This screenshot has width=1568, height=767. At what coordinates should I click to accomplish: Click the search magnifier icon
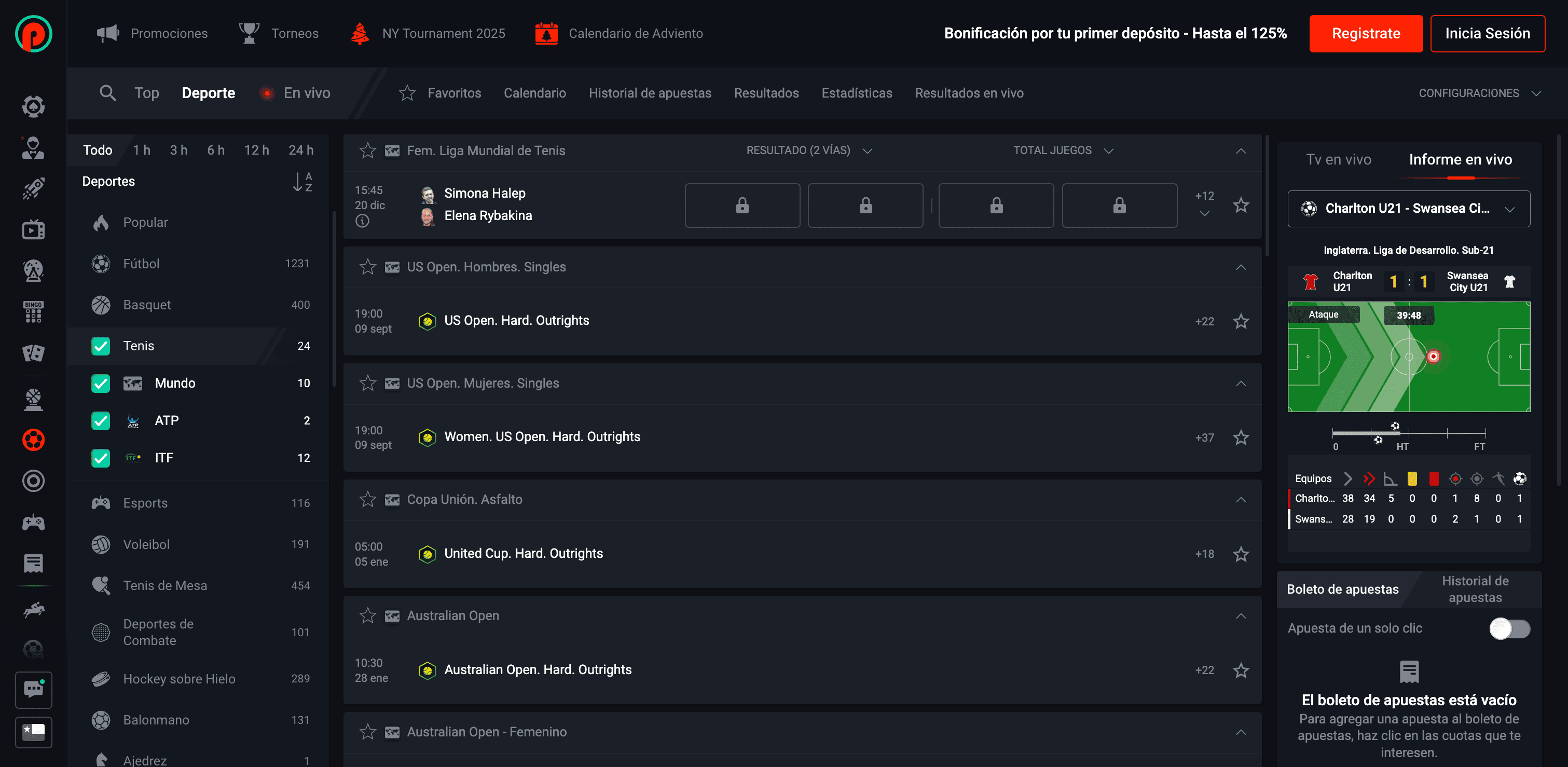107,93
